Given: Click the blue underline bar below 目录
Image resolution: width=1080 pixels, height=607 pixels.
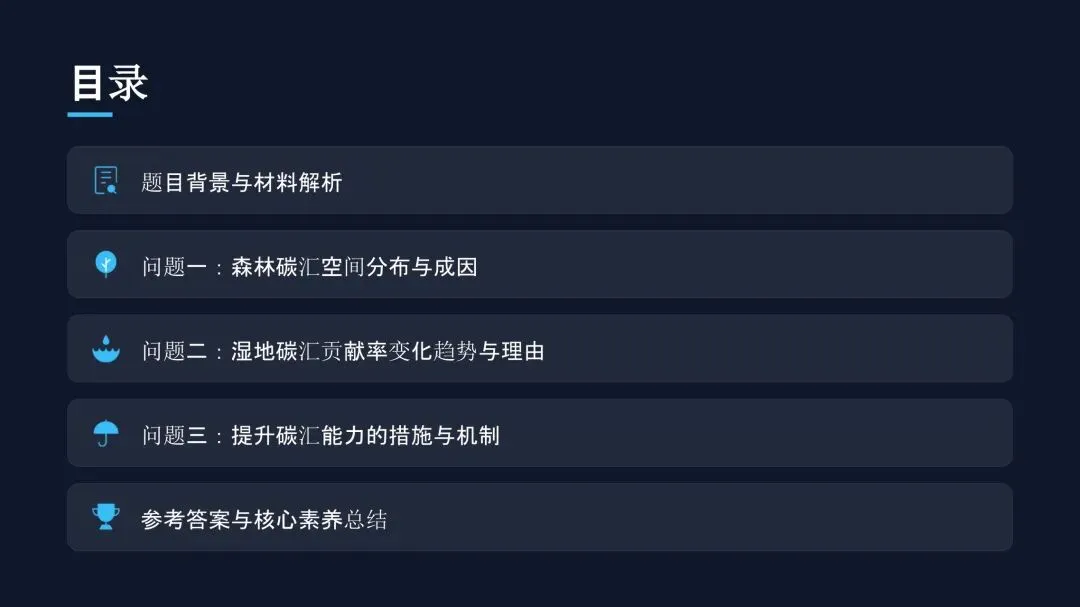Looking at the screenshot, I should pos(90,114).
